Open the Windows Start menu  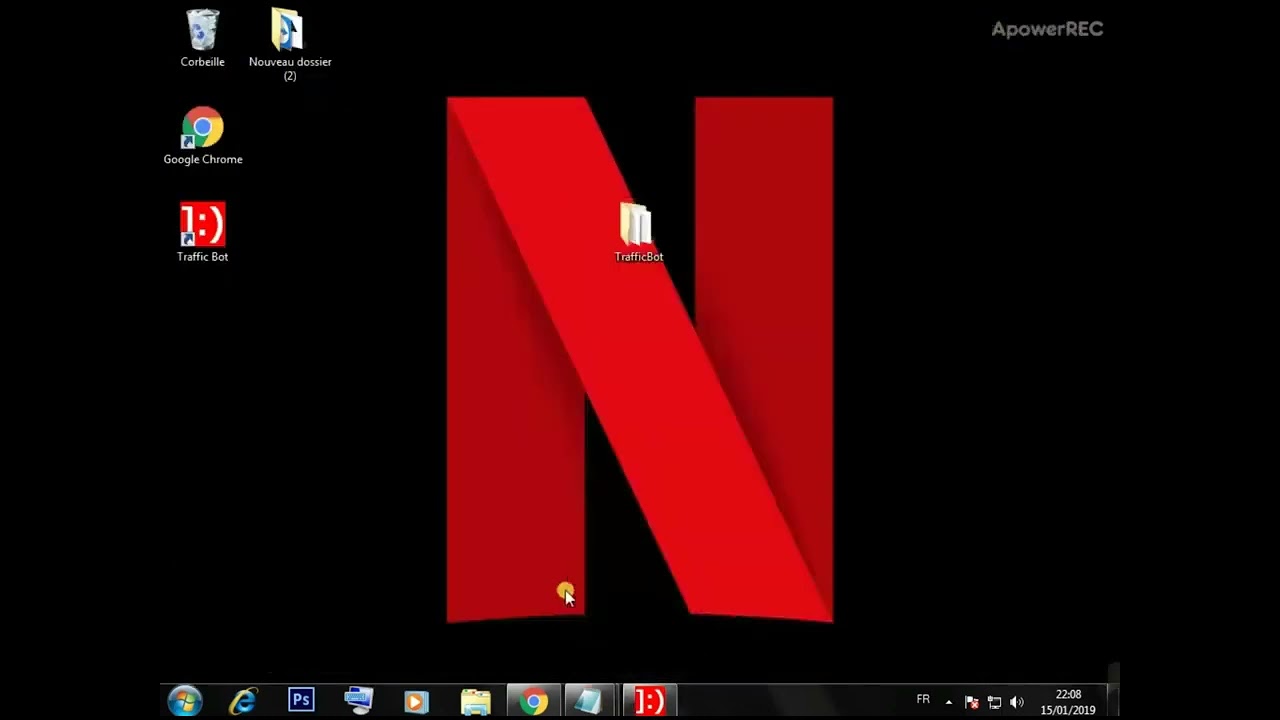pos(185,701)
